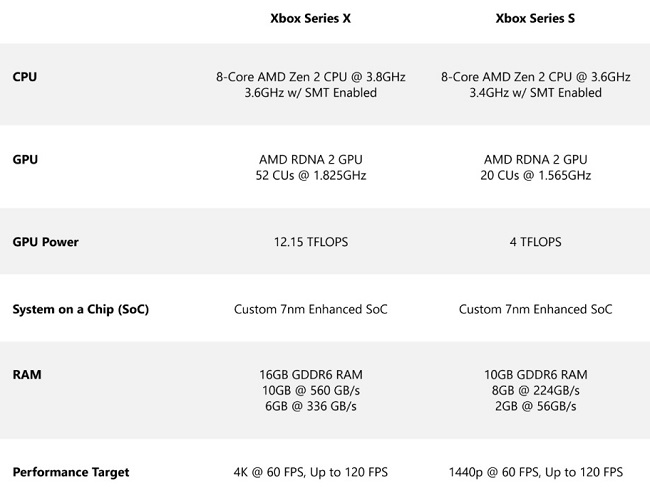The image size is (650, 493).
Task: Select the 20 CUs @ 1.565GHz text
Action: (538, 176)
